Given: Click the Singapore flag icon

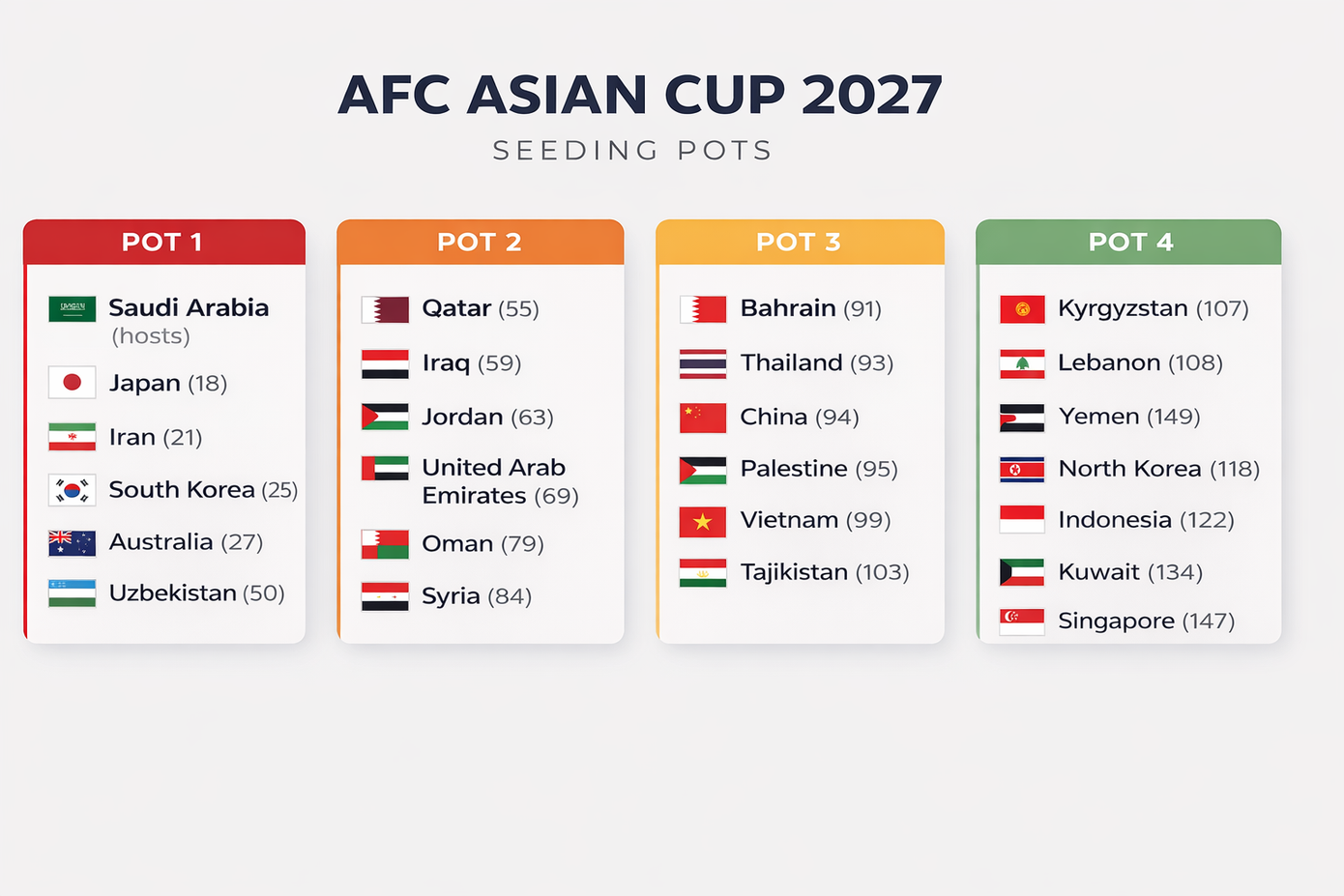Looking at the screenshot, I should pos(1022,621).
